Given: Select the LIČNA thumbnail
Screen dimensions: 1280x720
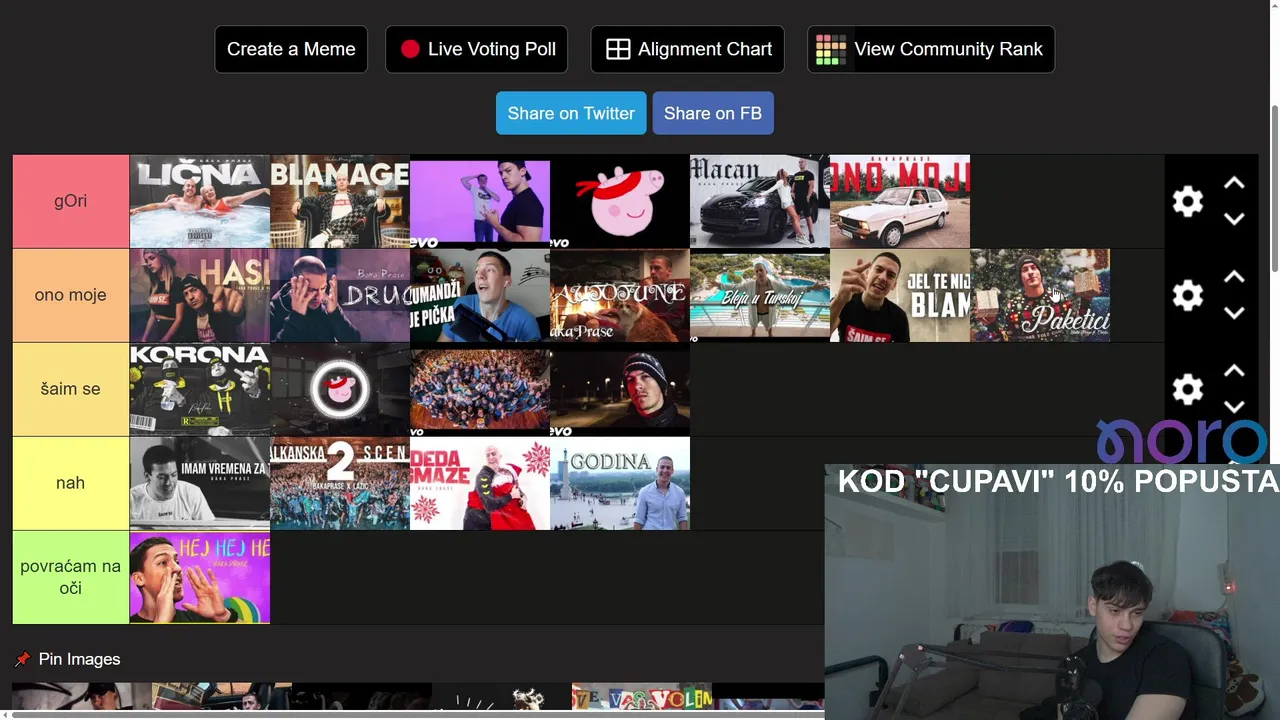Looking at the screenshot, I should coord(200,201).
